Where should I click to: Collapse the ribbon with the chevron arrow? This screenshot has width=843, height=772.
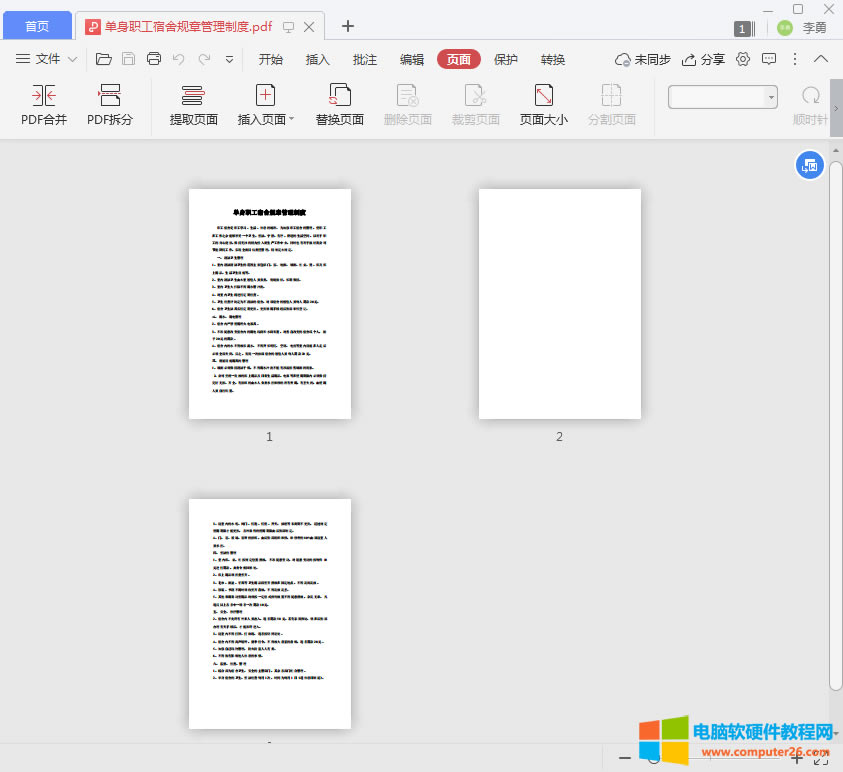(x=821, y=58)
